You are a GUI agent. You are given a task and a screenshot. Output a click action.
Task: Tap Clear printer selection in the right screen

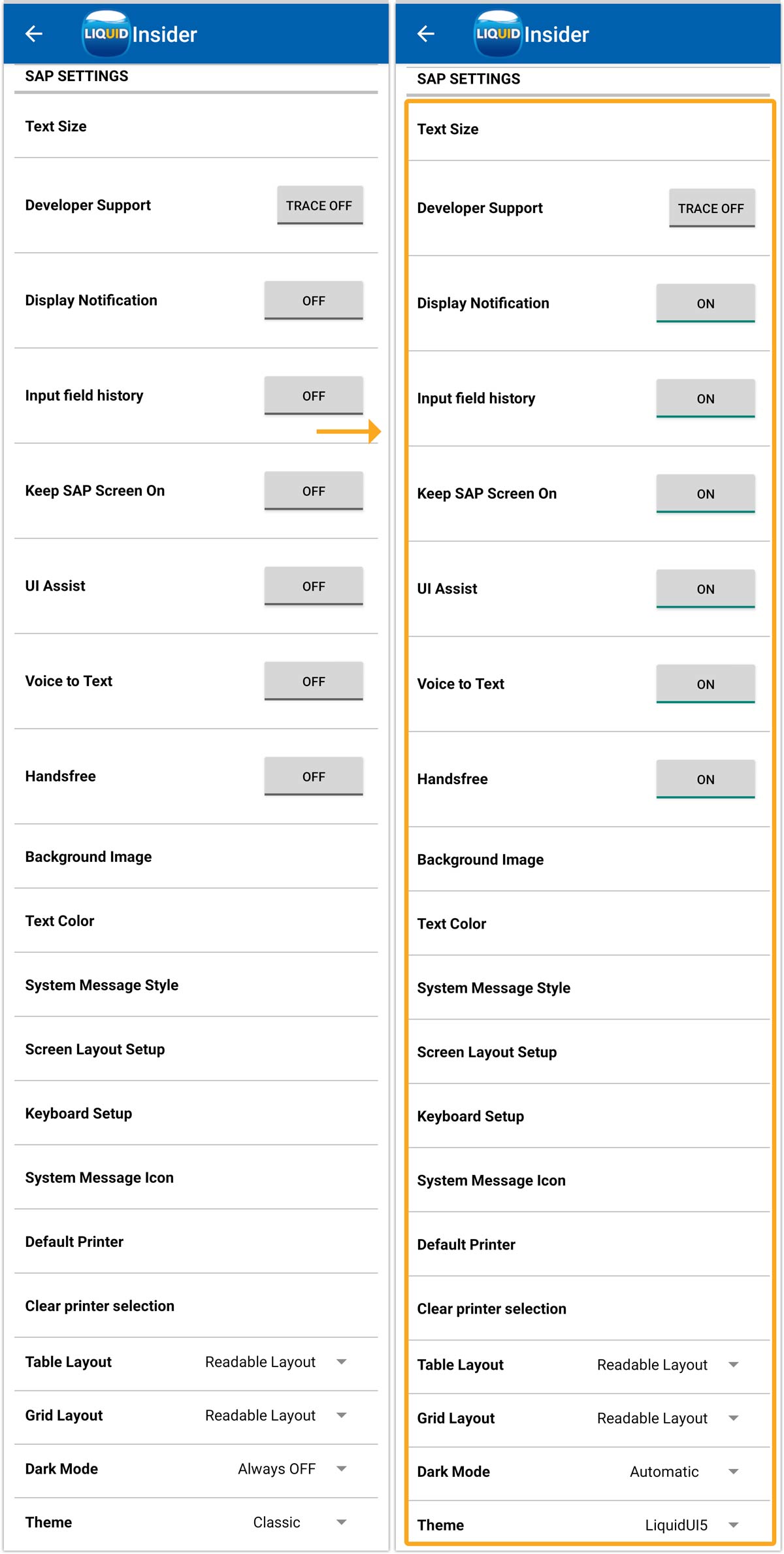pos(491,1309)
